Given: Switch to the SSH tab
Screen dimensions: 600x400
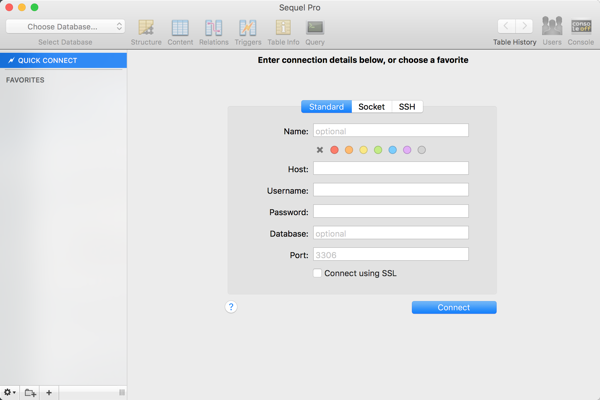Looking at the screenshot, I should [407, 107].
